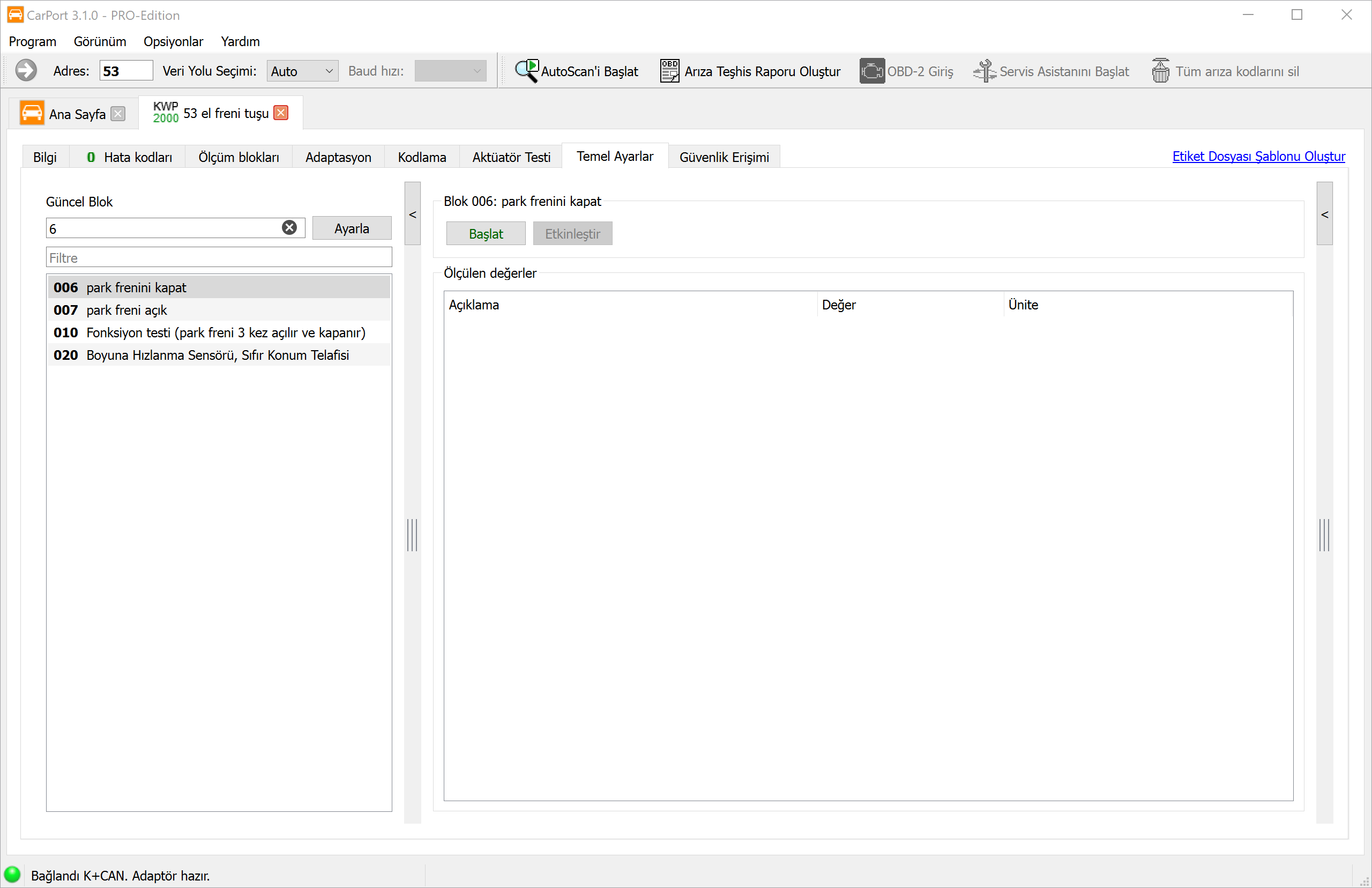
Task: Click the Baud hızı dropdown
Action: coord(451,71)
